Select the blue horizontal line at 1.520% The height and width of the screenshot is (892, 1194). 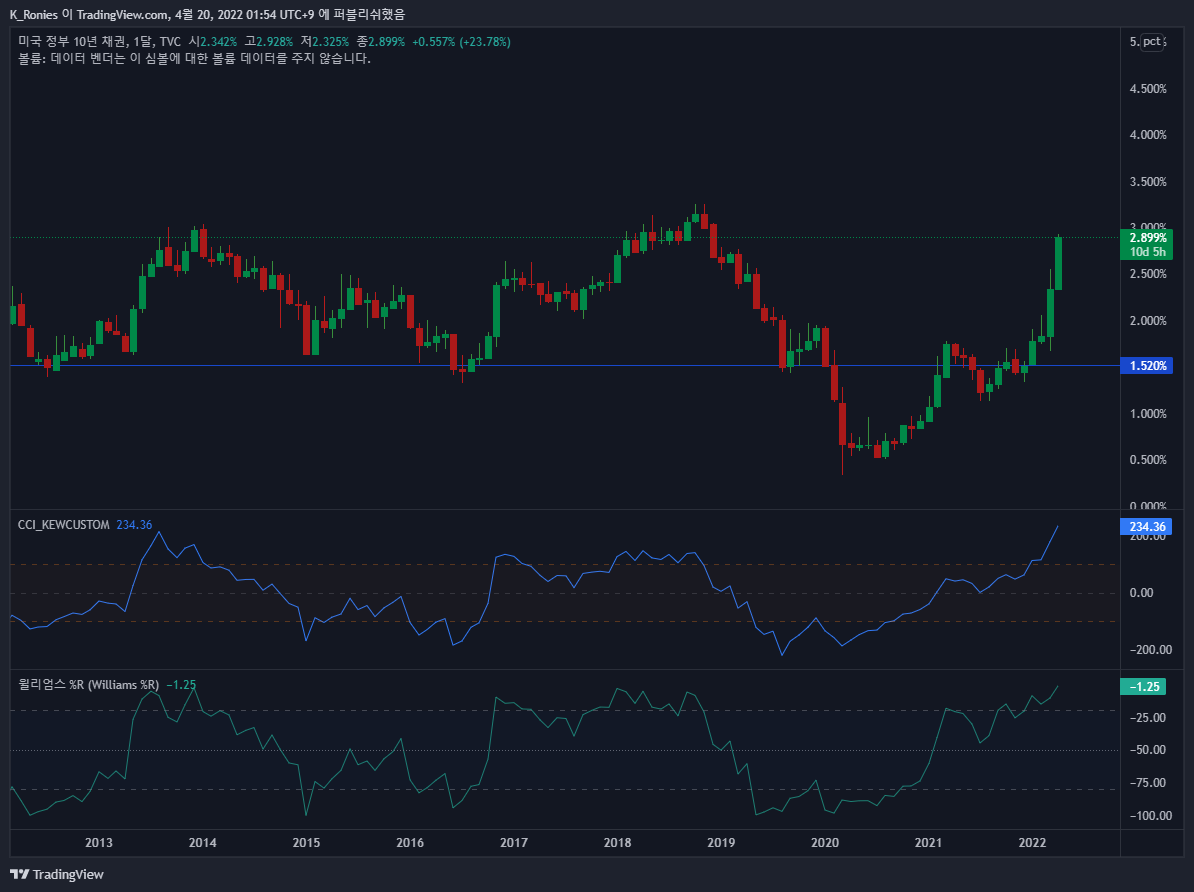click(563, 366)
